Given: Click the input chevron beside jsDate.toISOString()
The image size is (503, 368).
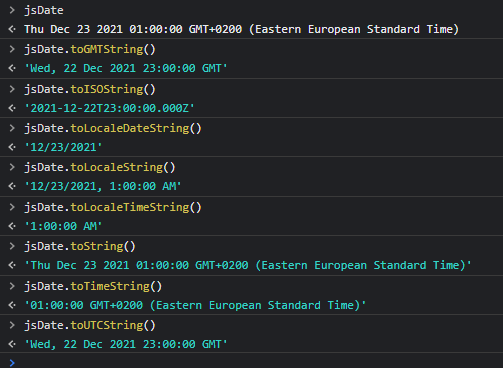Looking at the screenshot, I should (12, 89).
